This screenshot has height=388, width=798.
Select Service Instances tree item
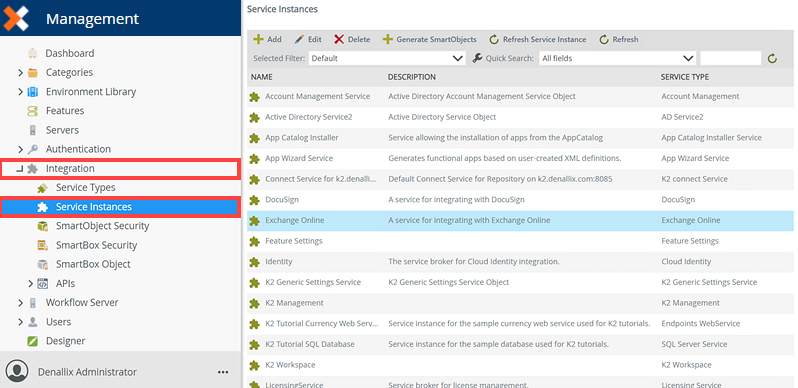pyautogui.click(x=120, y=207)
